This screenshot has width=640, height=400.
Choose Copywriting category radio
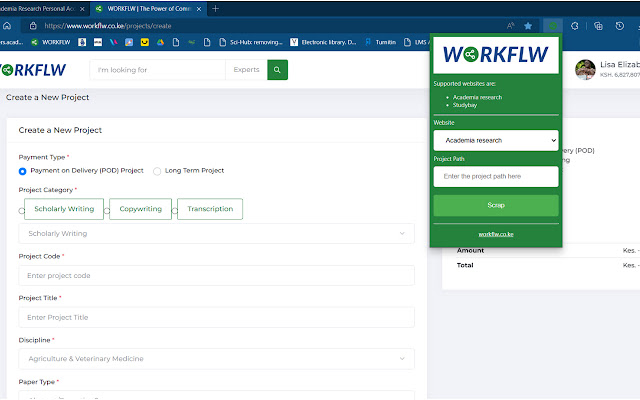coord(107,211)
